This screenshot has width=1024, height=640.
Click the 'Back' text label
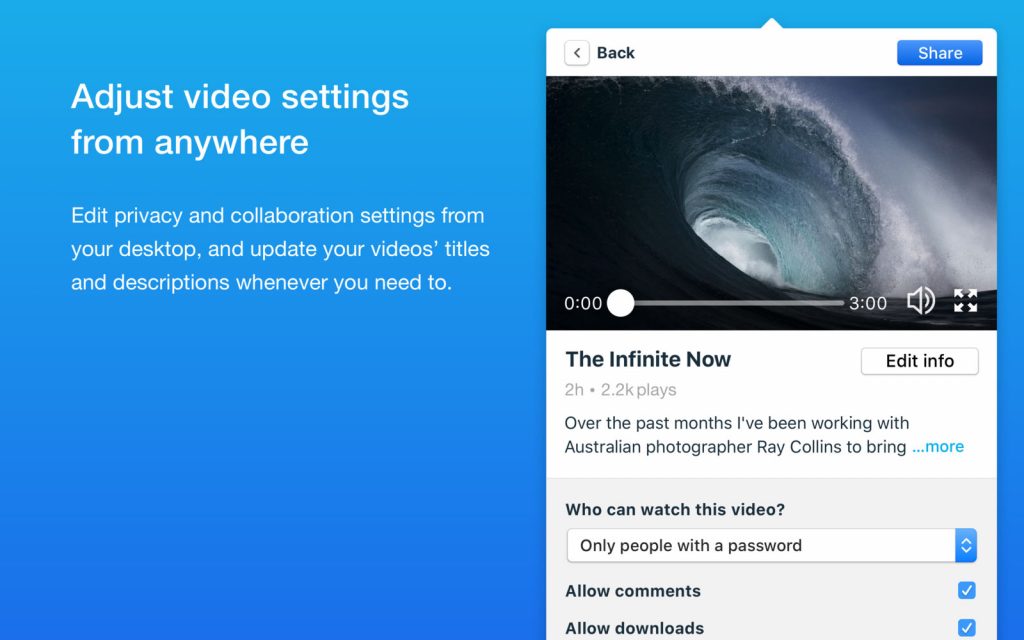(615, 53)
